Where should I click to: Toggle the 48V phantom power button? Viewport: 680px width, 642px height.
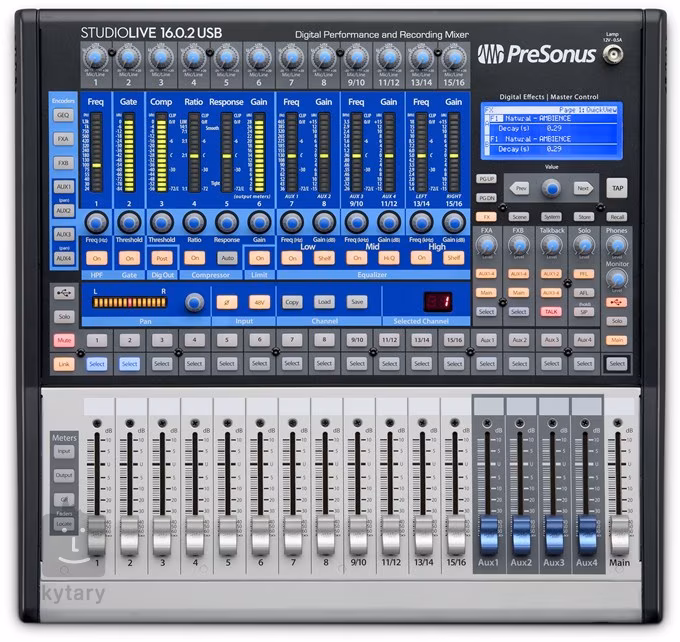[259, 301]
